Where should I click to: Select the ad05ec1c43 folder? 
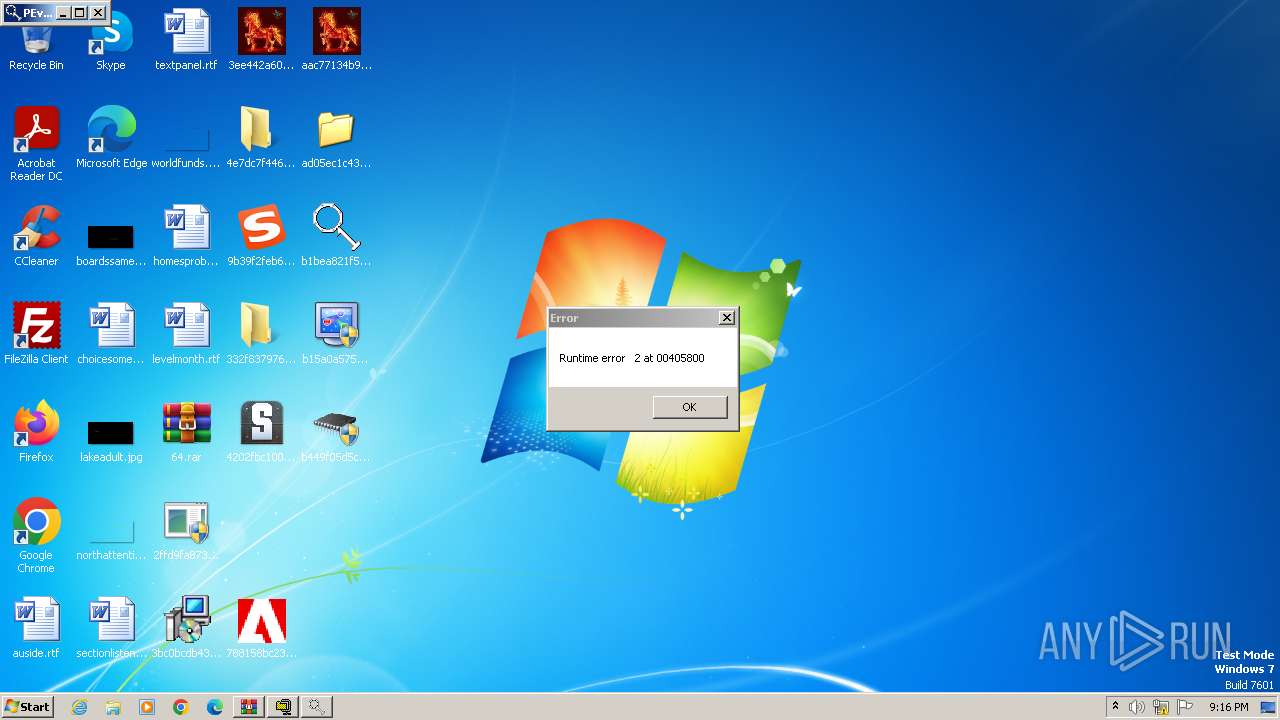(x=336, y=139)
